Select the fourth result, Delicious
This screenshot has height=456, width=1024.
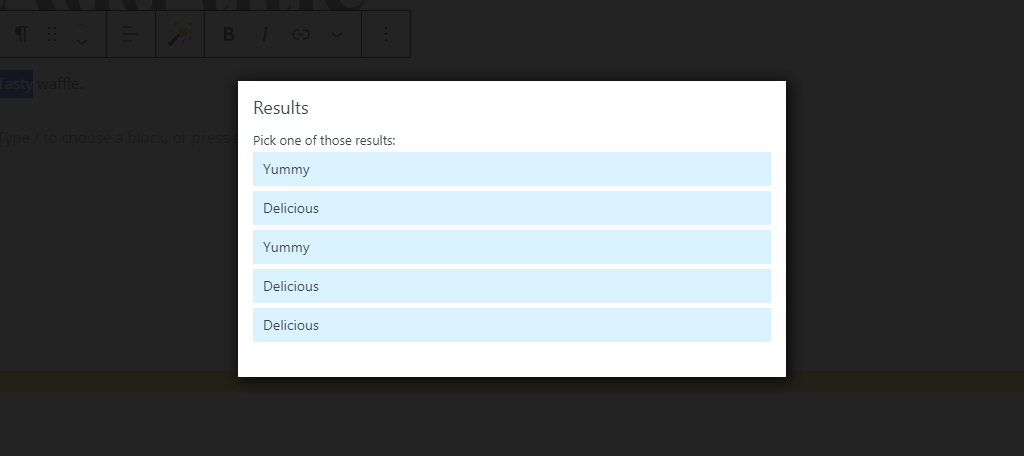(512, 286)
